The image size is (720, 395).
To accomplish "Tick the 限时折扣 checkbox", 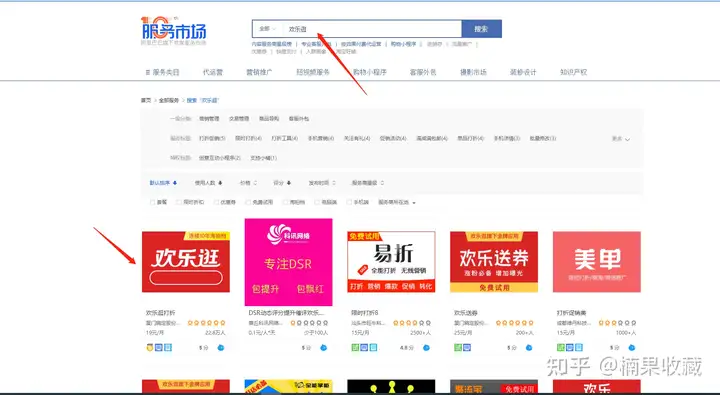I will 179,203.
